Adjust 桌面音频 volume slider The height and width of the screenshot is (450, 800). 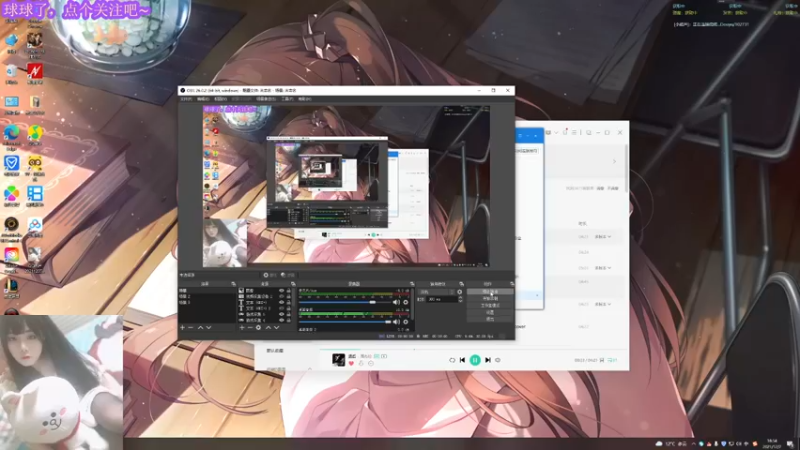[x=345, y=322]
